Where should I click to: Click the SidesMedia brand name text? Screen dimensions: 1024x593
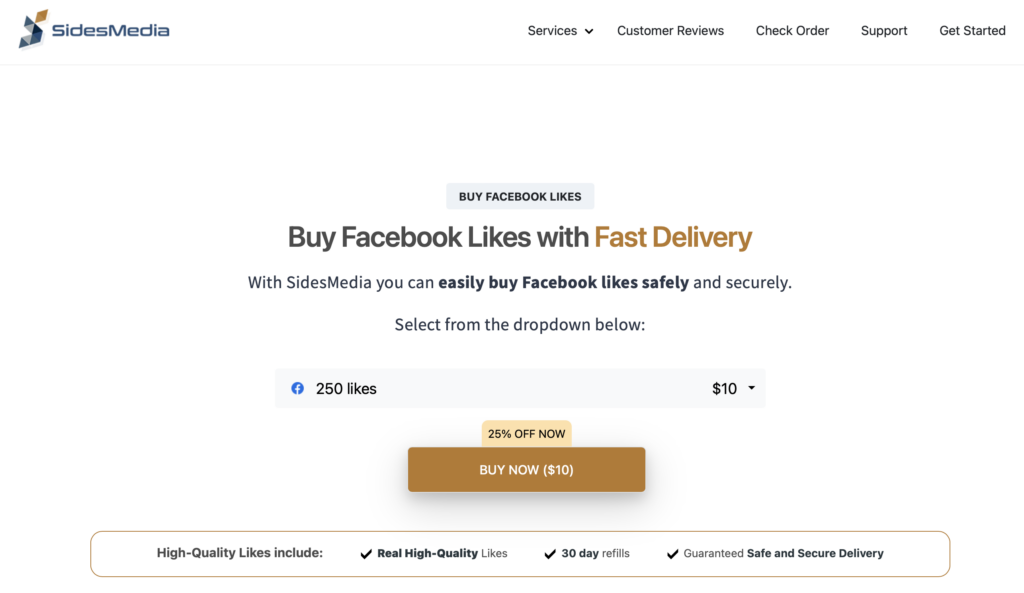(113, 30)
